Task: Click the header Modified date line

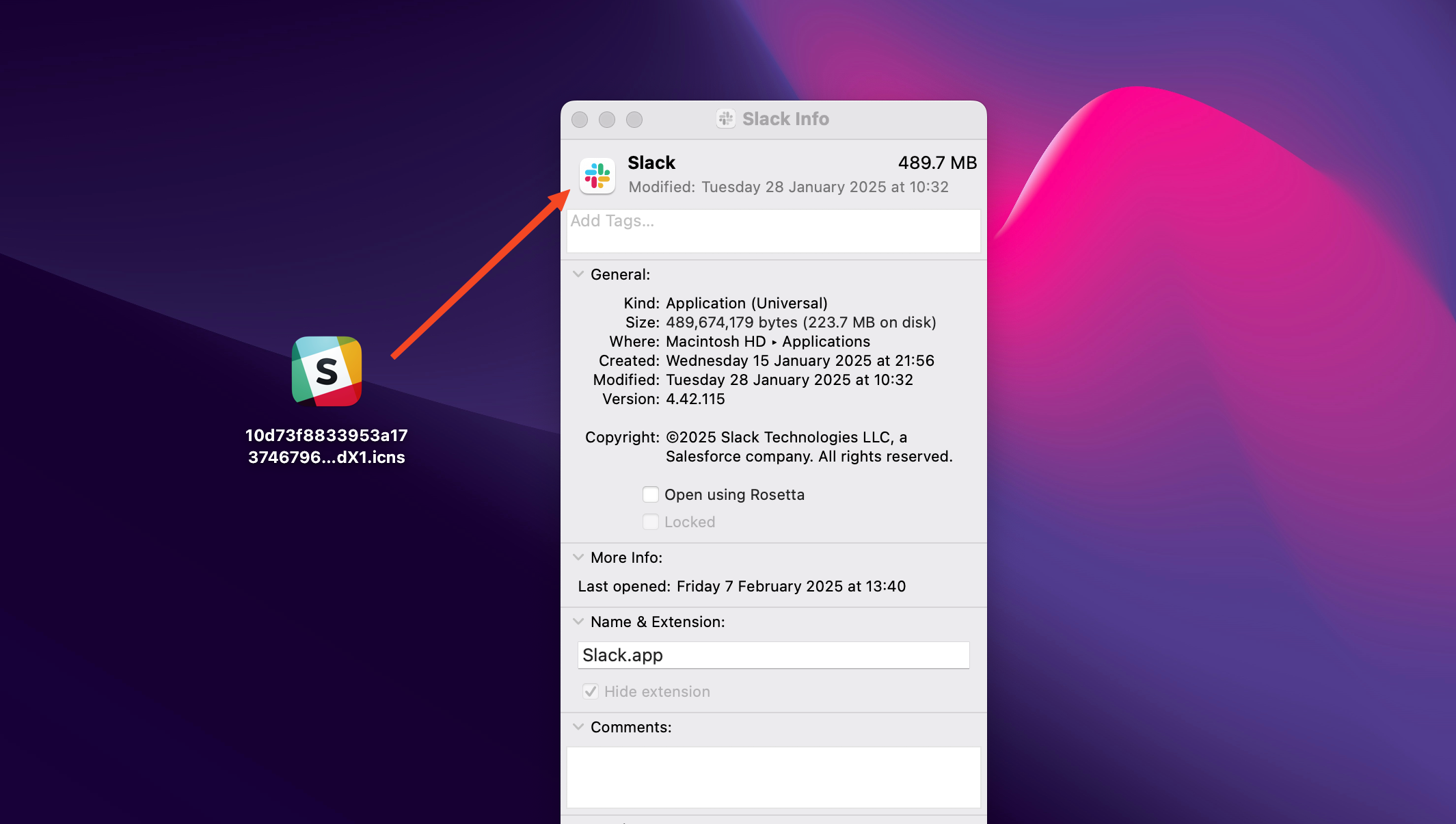Action: click(x=788, y=187)
